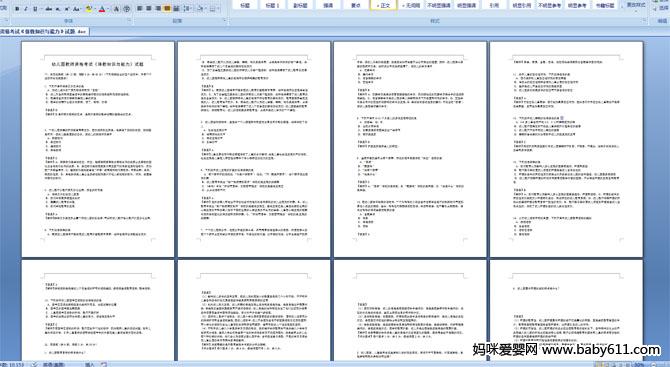This screenshot has height=367, width=670.
Task: Click the text highlight color marker
Action: pyautogui.click(x=88, y=9)
